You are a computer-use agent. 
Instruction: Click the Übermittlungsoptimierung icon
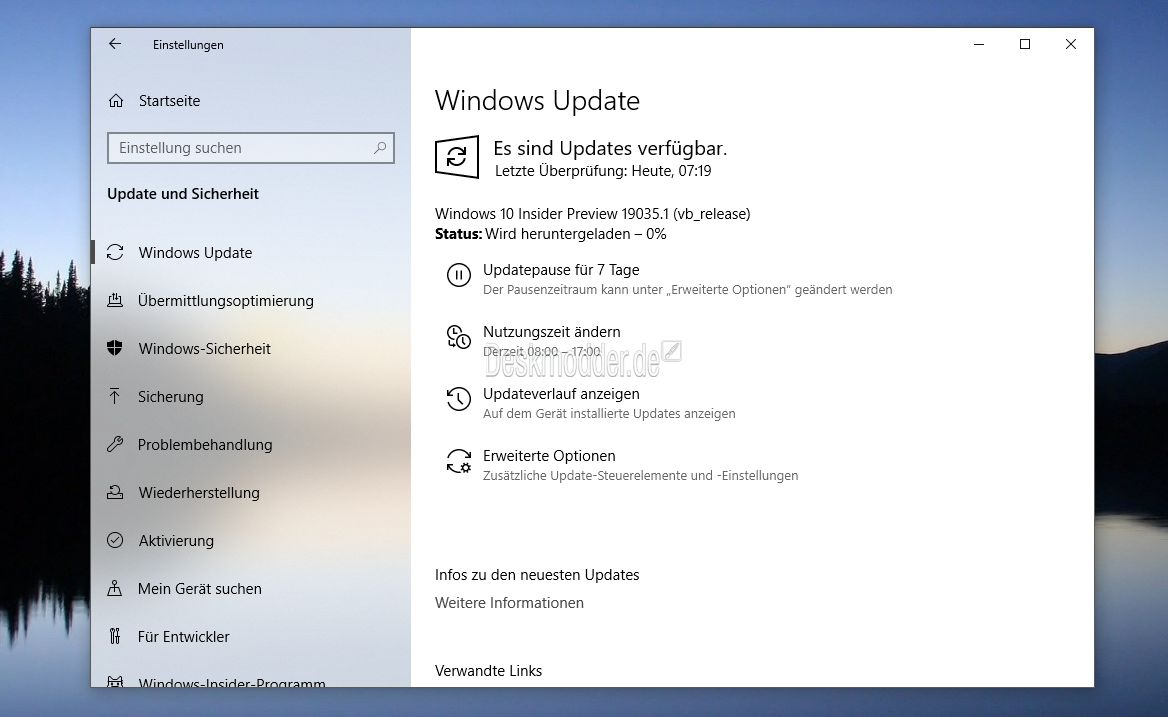(x=115, y=300)
